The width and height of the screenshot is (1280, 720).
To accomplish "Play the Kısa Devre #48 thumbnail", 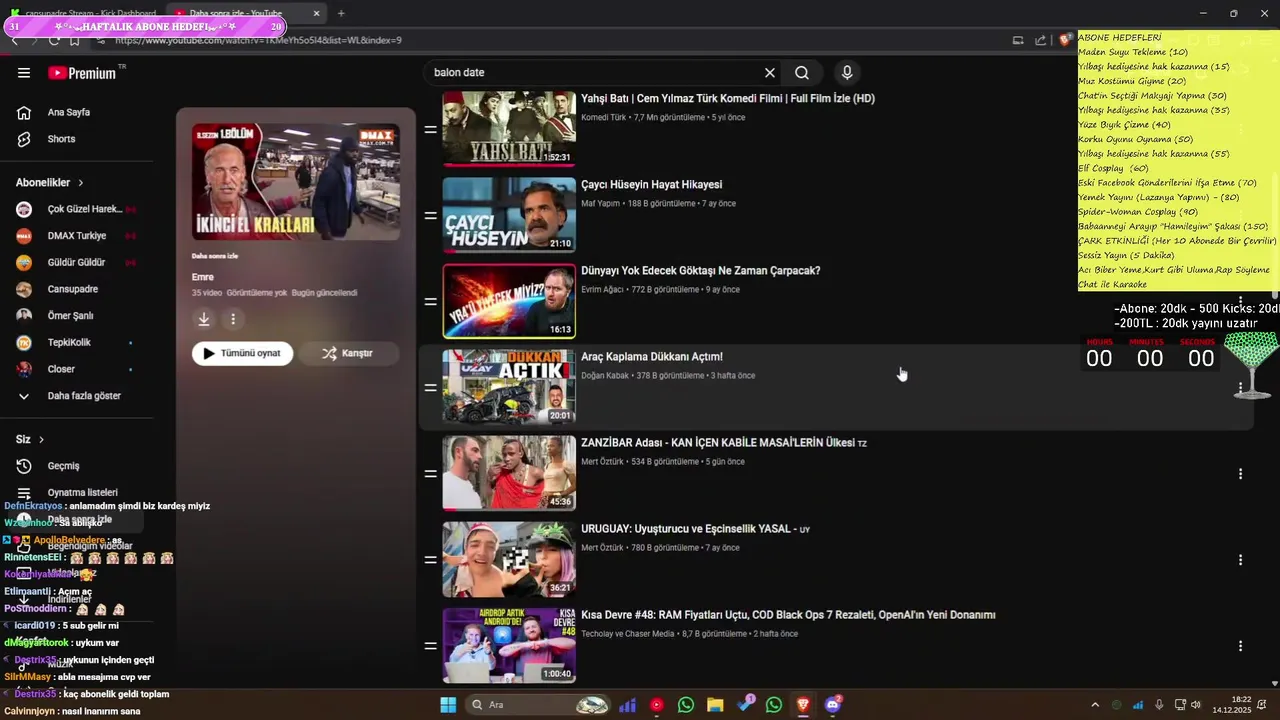I will [509, 646].
